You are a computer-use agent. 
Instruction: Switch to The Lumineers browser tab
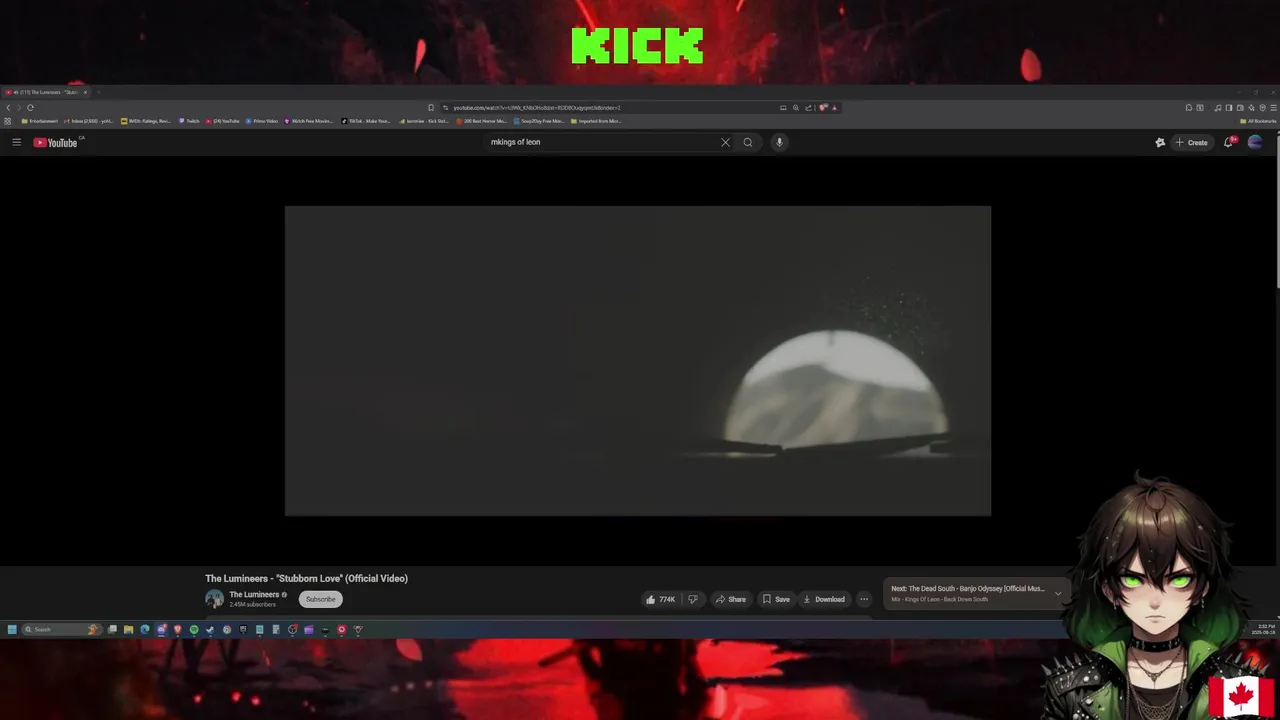(45, 92)
